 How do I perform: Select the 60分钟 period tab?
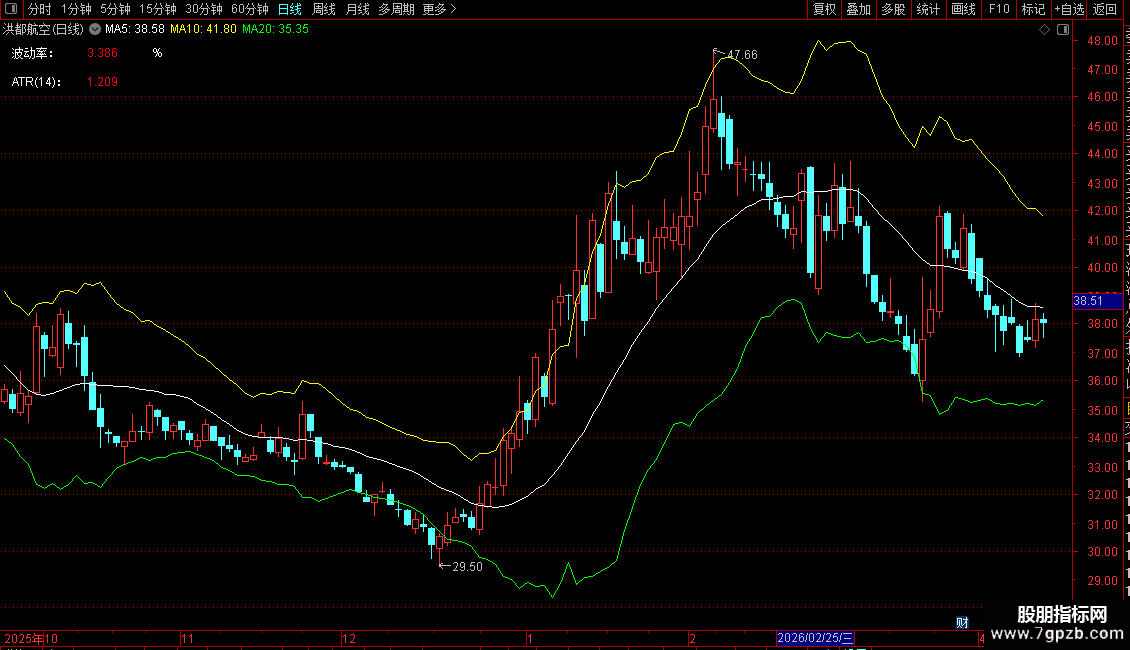click(249, 9)
